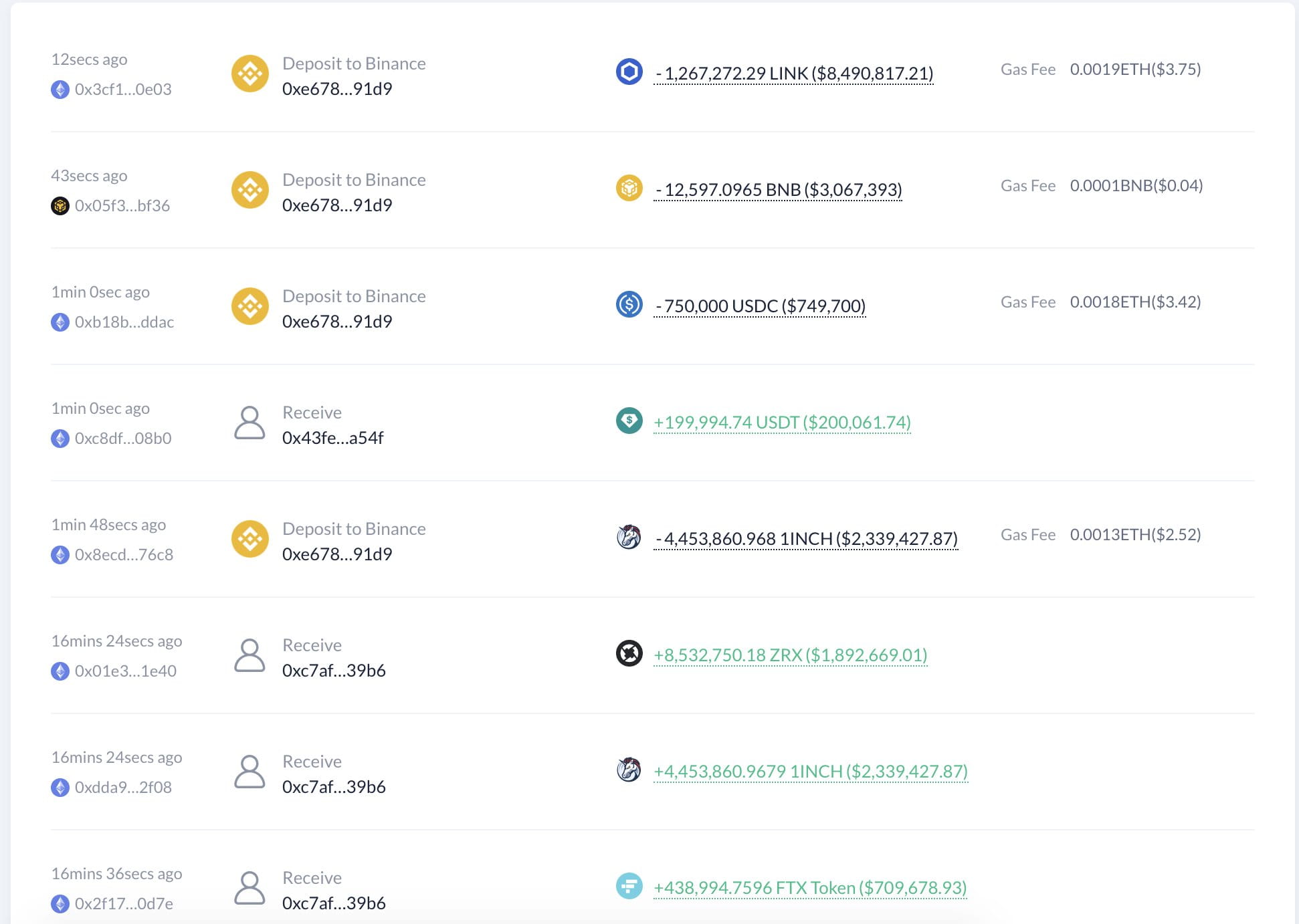Open the -12,597.0965 BNB amount link
The width and height of the screenshot is (1299, 924).
778,190
